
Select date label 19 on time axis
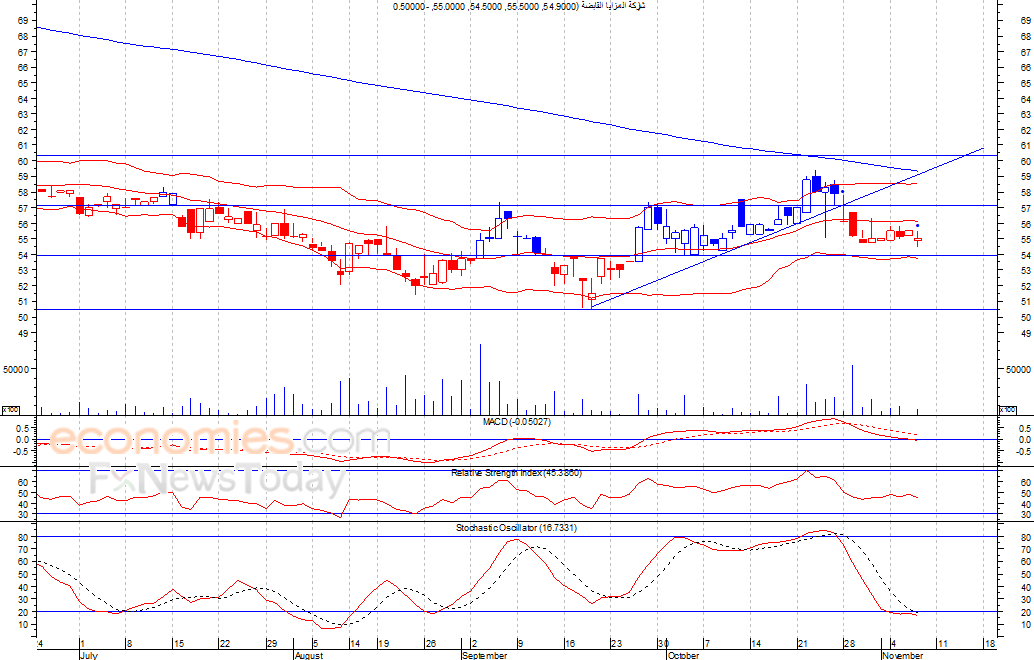click(384, 644)
